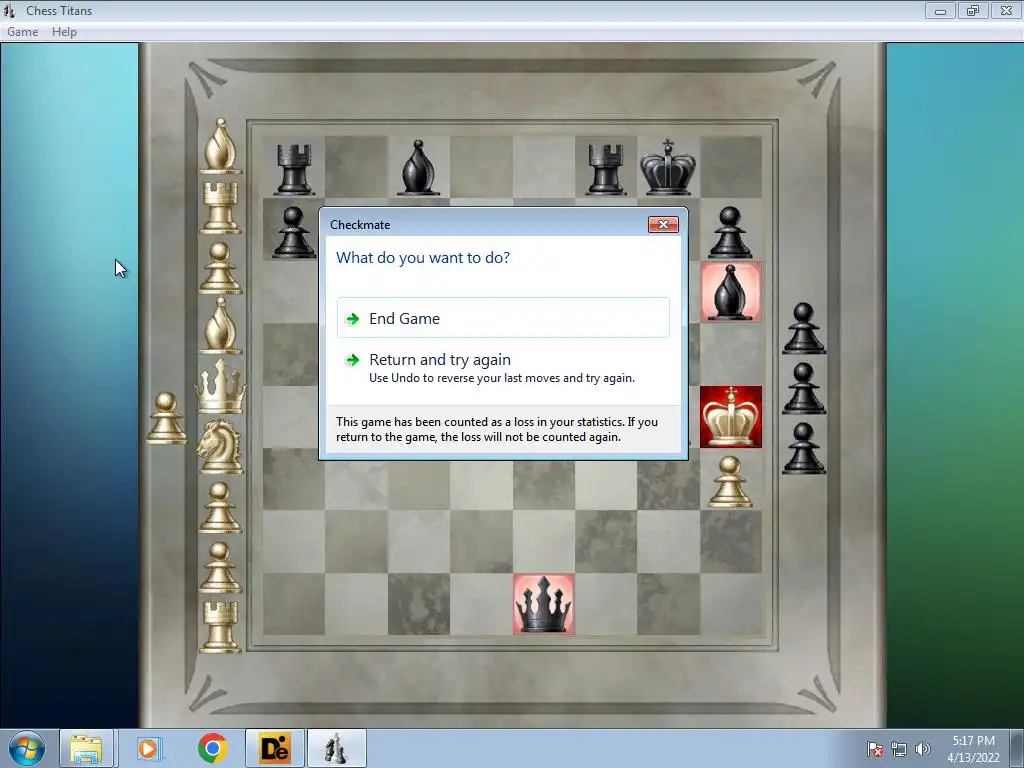Open the Game menu

point(23,32)
